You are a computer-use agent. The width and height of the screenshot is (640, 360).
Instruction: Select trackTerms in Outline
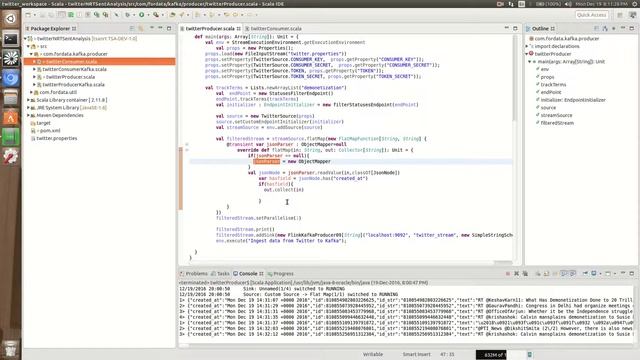click(553, 84)
